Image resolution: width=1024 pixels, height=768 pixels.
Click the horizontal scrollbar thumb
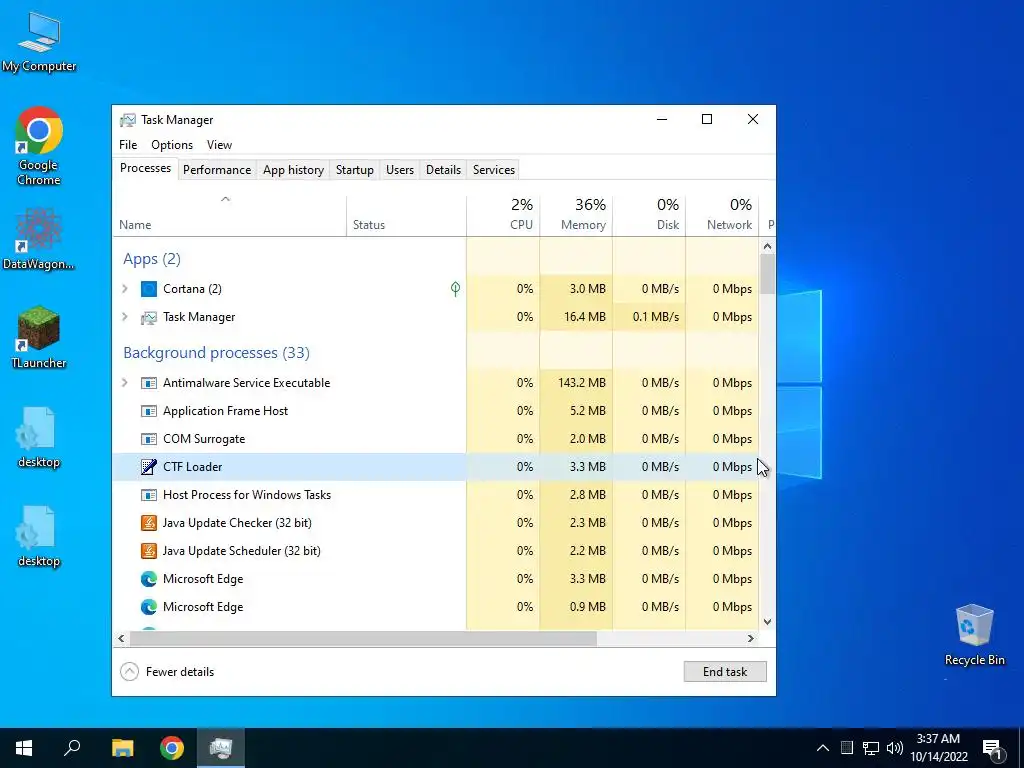pos(363,639)
